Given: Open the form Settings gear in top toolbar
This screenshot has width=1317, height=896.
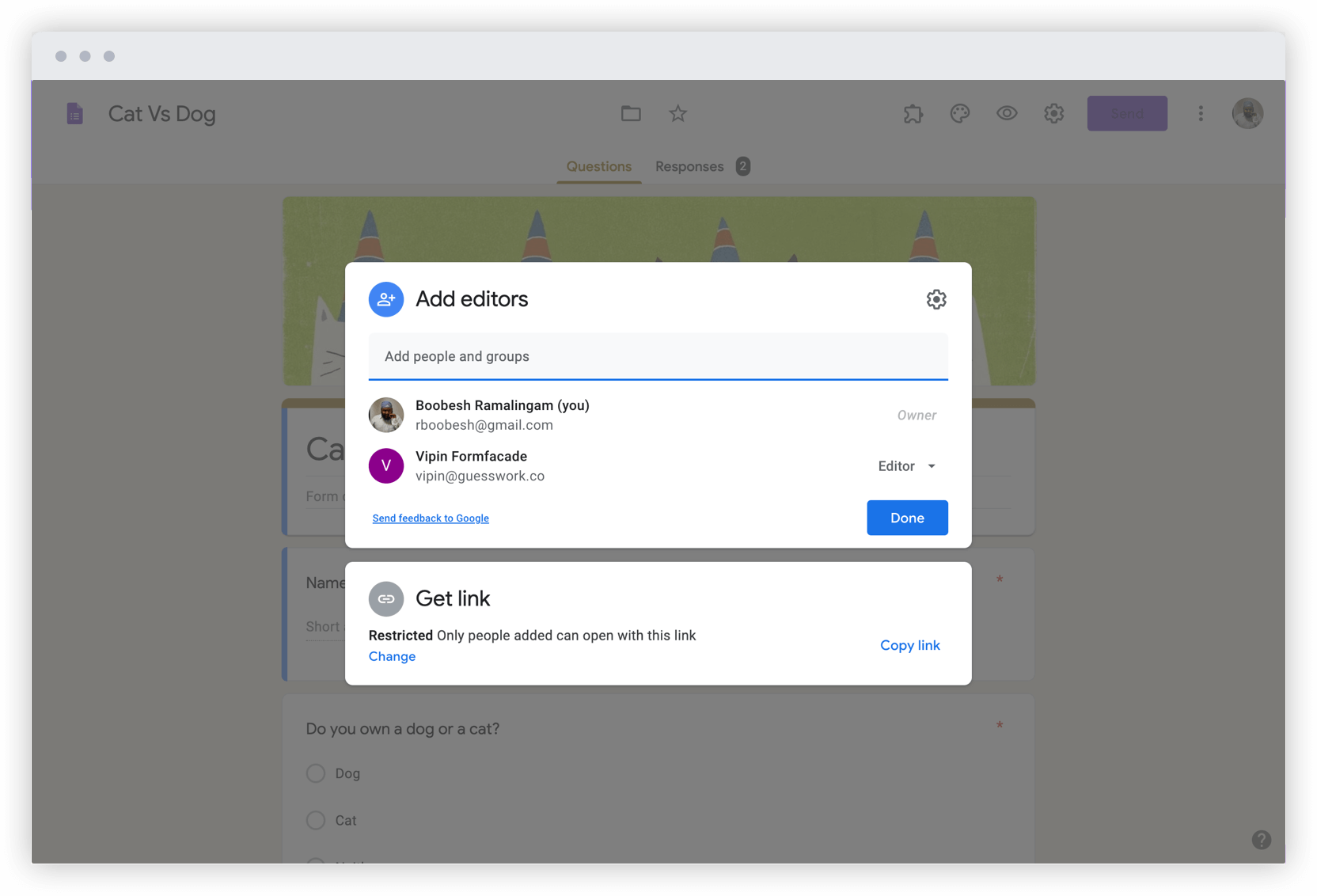Looking at the screenshot, I should 1053,113.
